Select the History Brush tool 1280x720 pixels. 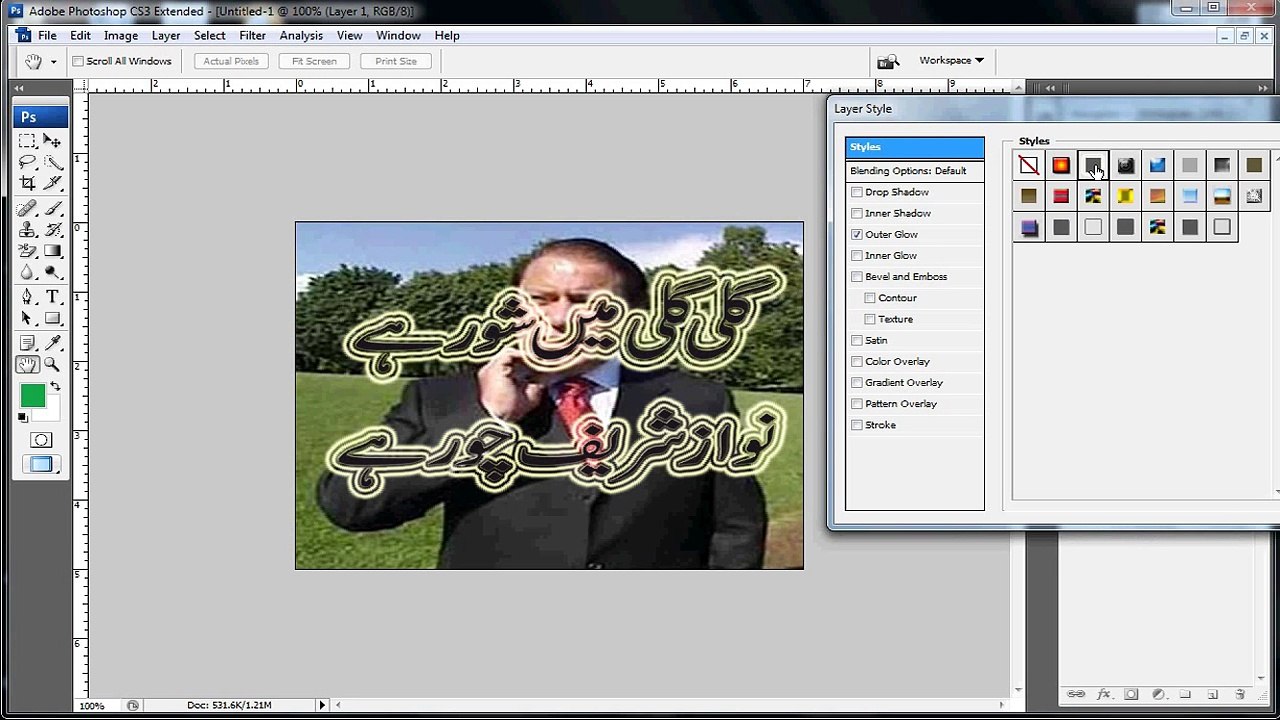(x=53, y=229)
